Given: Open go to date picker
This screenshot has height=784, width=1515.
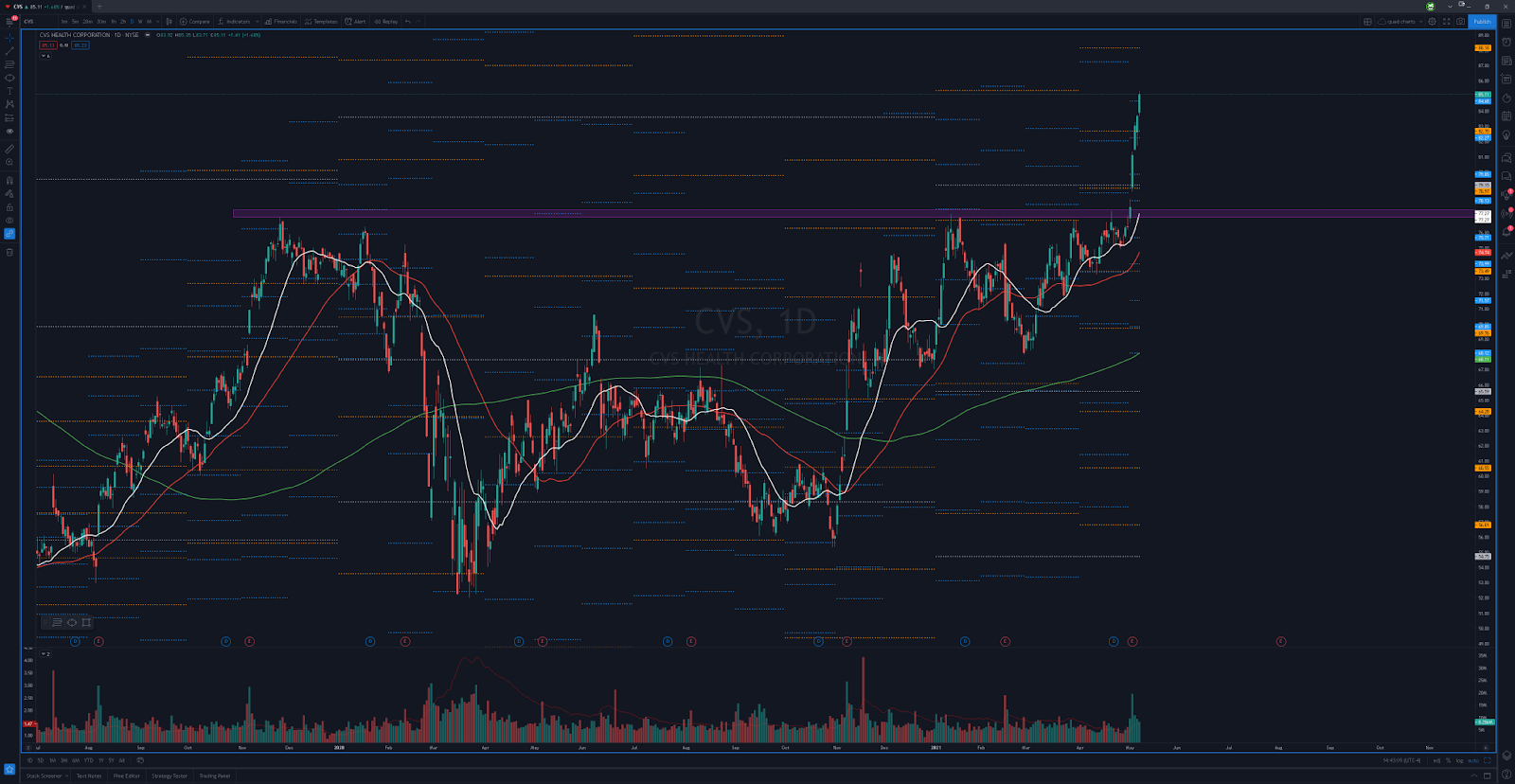Looking at the screenshot, I should pos(140,760).
